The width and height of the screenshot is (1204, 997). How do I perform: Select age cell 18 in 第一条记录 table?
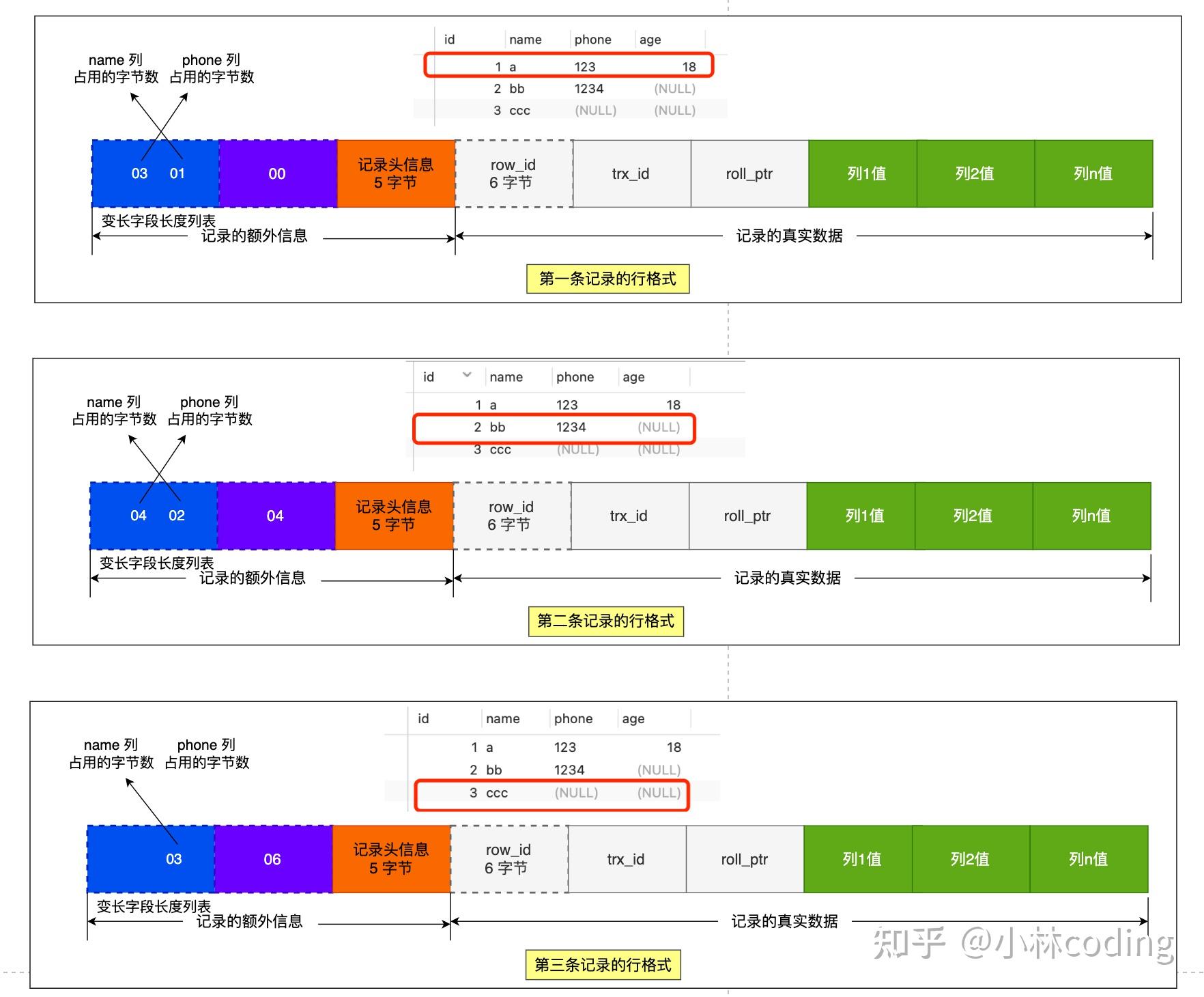coord(689,67)
